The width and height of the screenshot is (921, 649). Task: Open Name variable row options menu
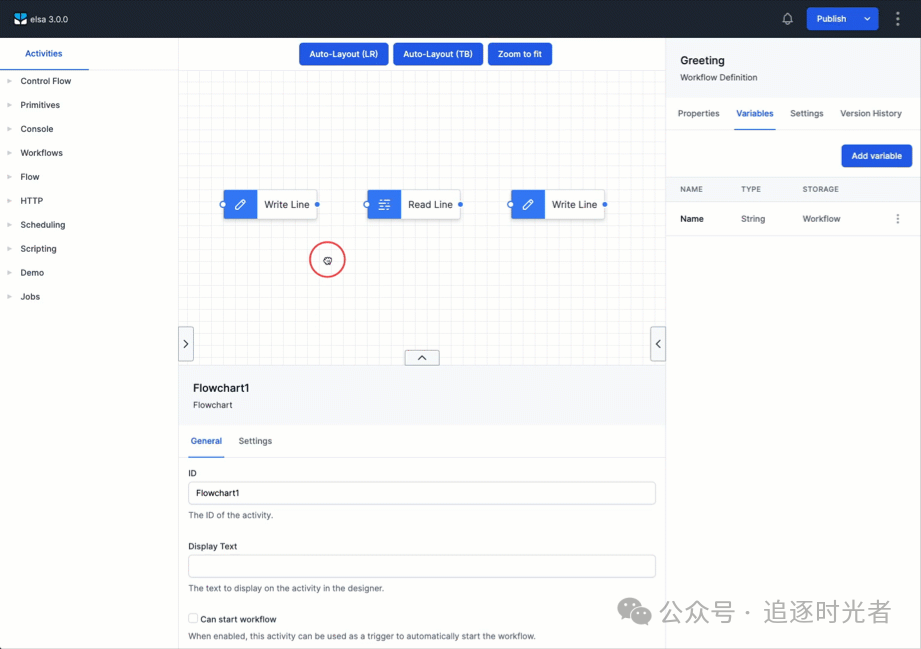(897, 218)
